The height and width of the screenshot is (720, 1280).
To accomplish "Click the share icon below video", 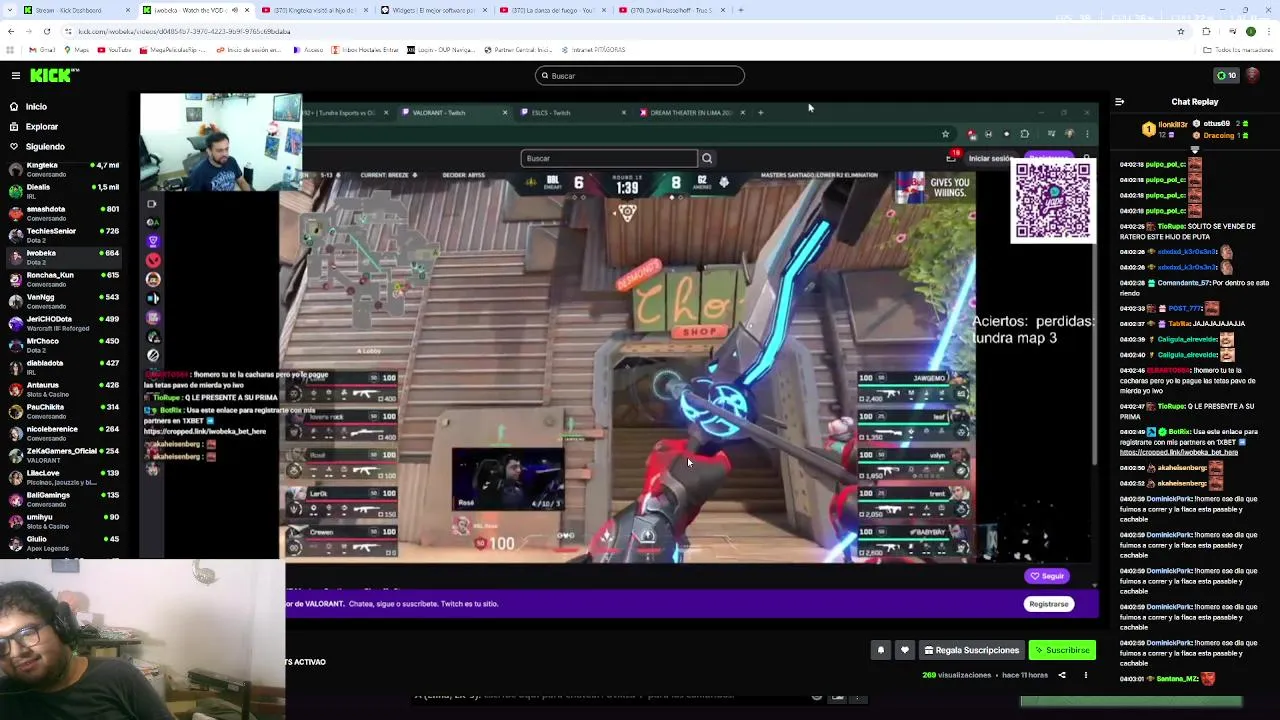I will coord(1062,675).
